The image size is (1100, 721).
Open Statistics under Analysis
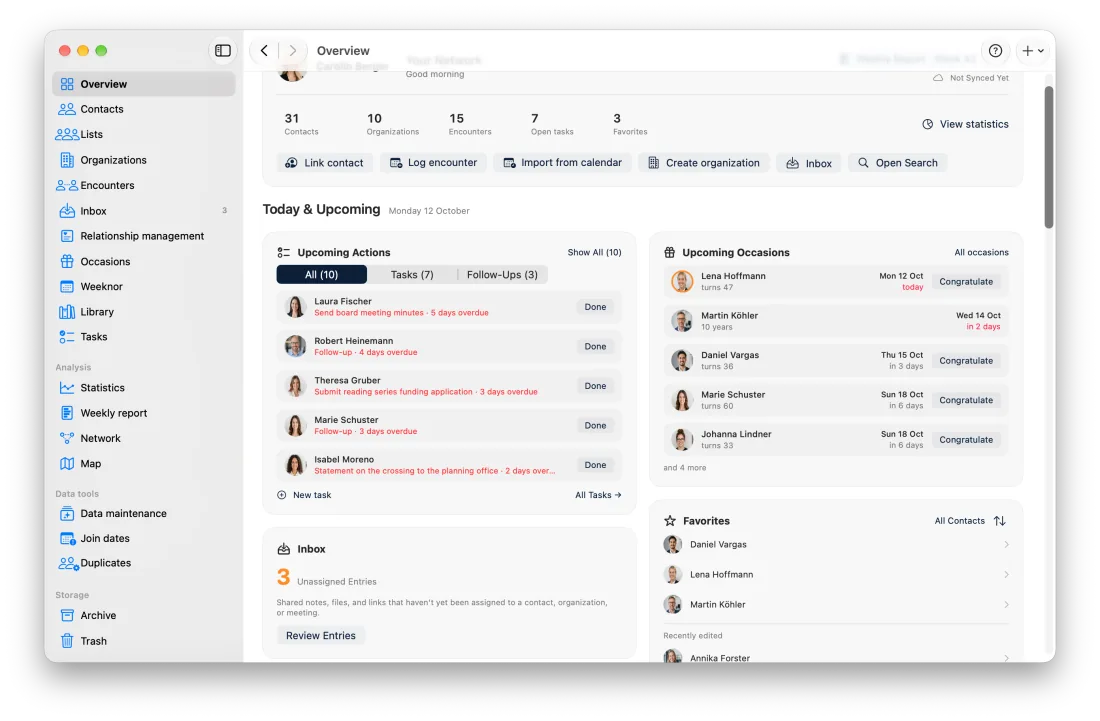pyautogui.click(x=144, y=388)
